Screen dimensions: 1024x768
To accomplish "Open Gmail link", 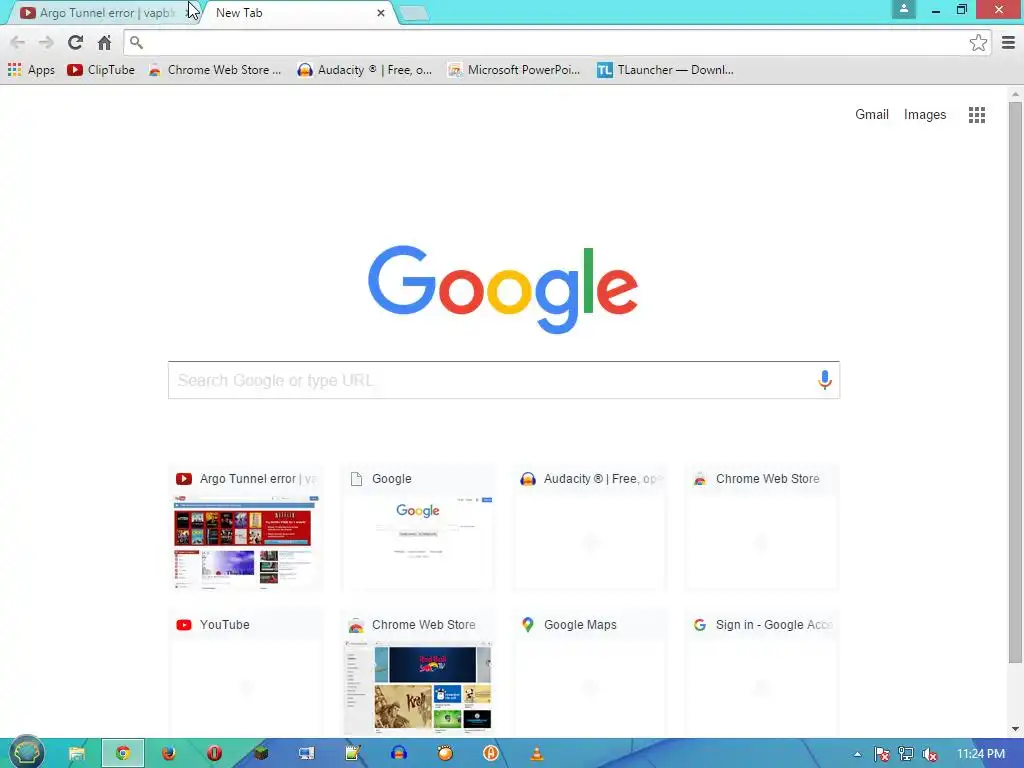I will pos(872,114).
